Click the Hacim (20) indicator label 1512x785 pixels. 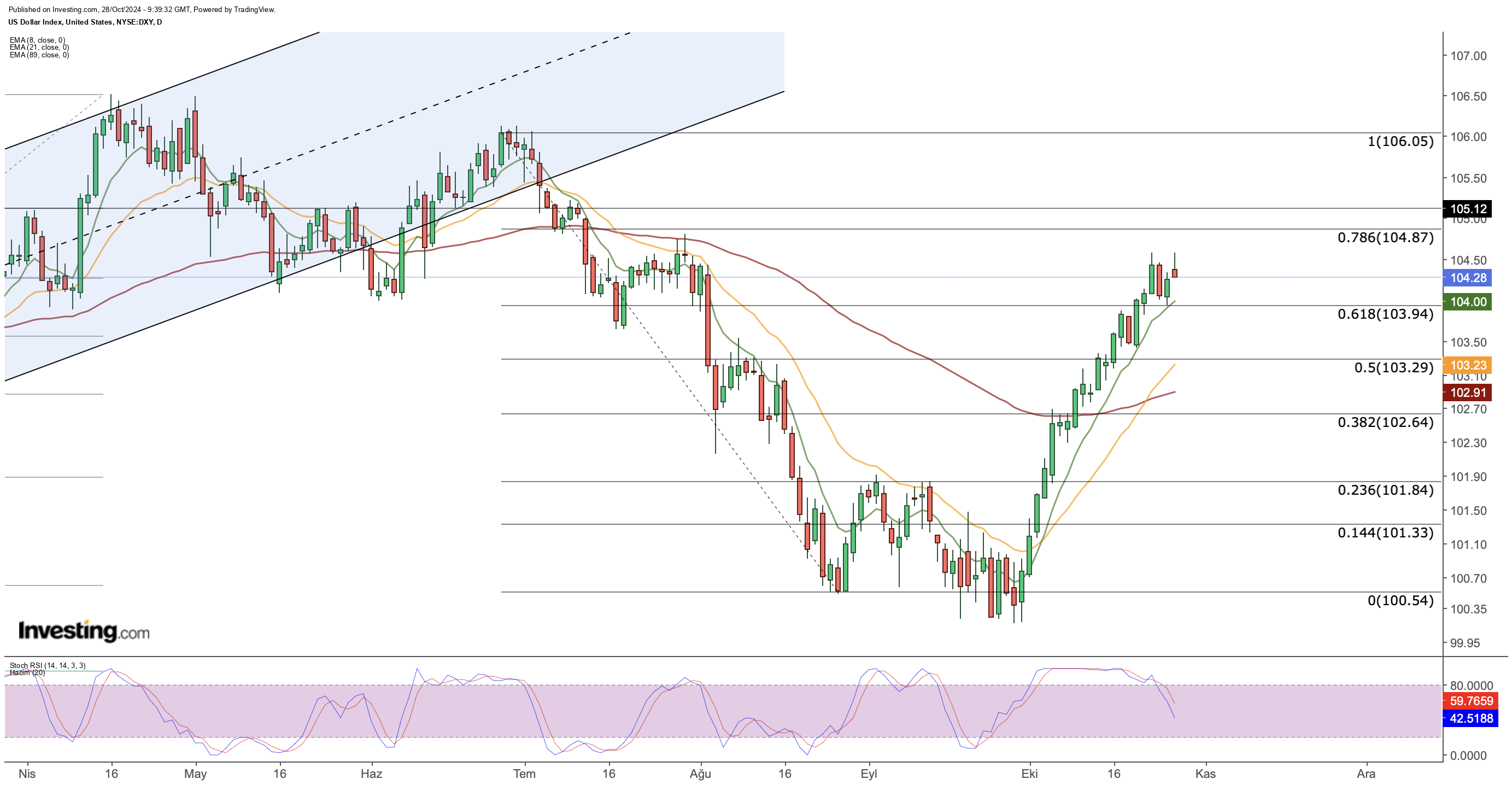[x=27, y=672]
